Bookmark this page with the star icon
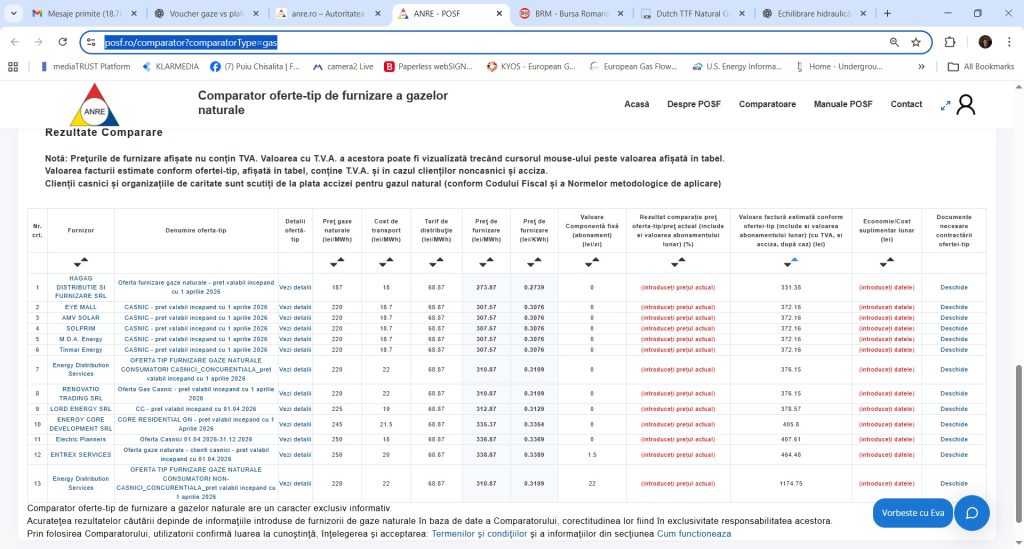 (916, 43)
